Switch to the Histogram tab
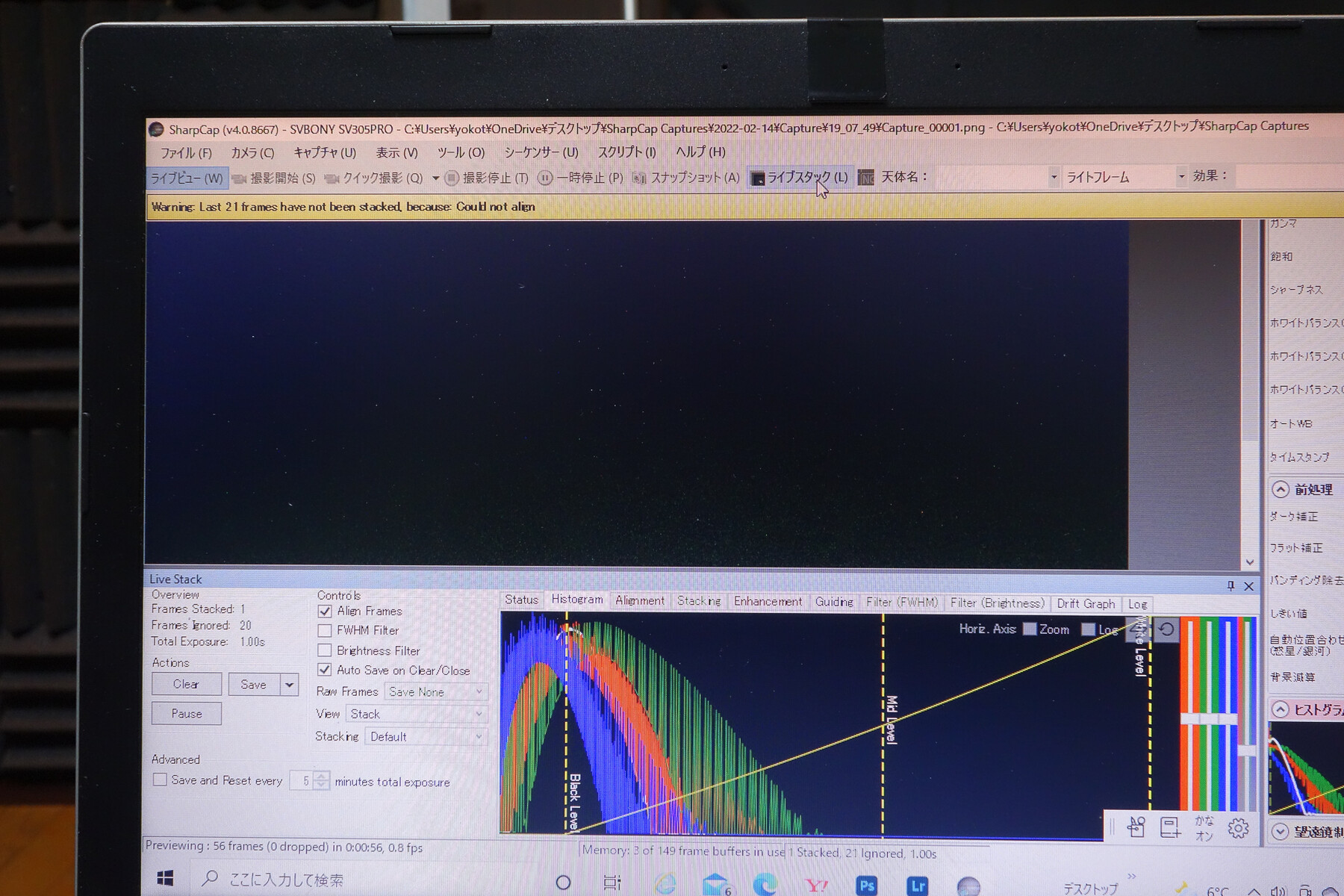 click(x=577, y=600)
